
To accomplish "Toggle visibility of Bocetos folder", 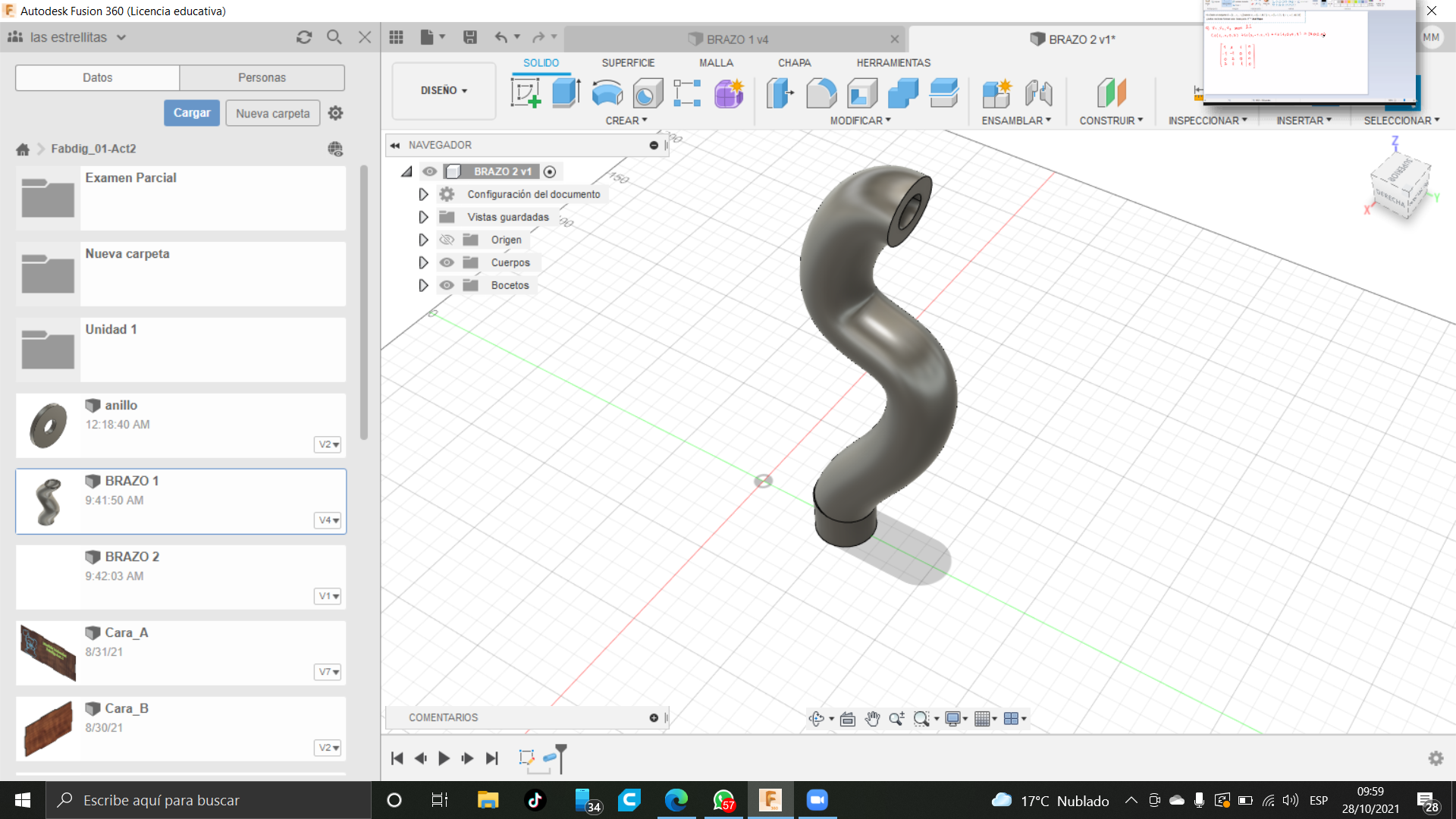I will tap(447, 285).
